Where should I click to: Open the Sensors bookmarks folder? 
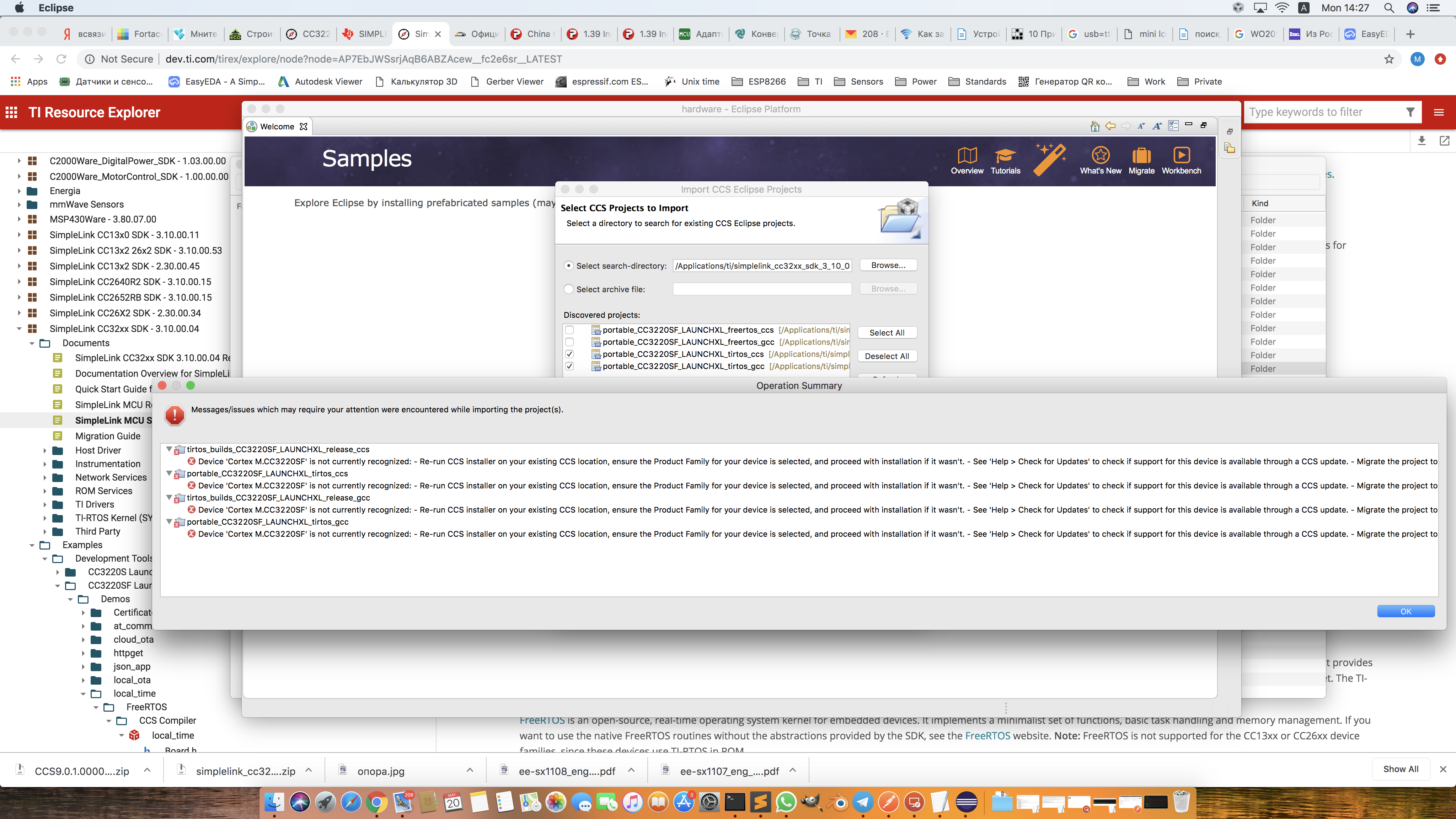(858, 81)
